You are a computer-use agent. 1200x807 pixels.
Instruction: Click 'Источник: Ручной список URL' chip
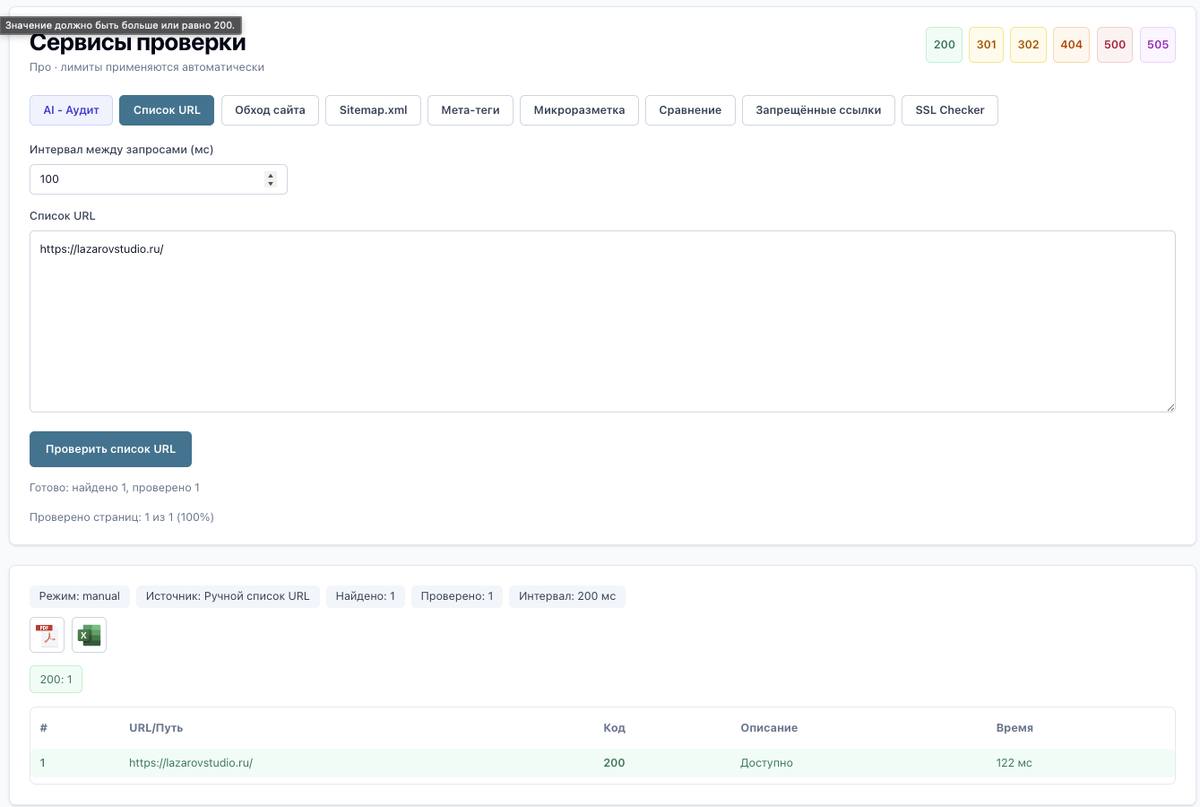(228, 596)
